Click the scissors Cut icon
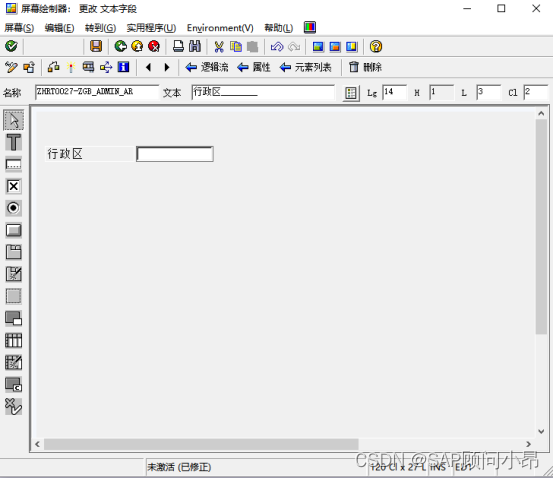Screen dimensions: 554x479 pyautogui.click(x=219, y=46)
